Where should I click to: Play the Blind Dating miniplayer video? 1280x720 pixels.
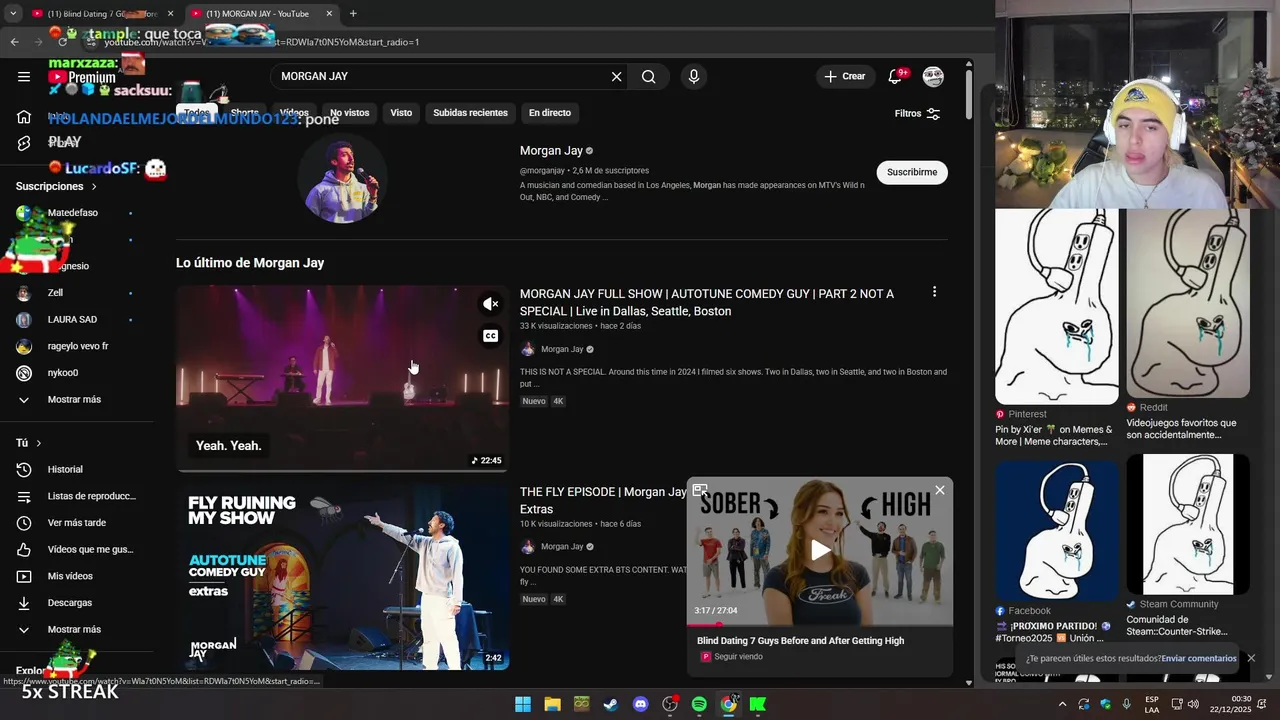point(820,550)
